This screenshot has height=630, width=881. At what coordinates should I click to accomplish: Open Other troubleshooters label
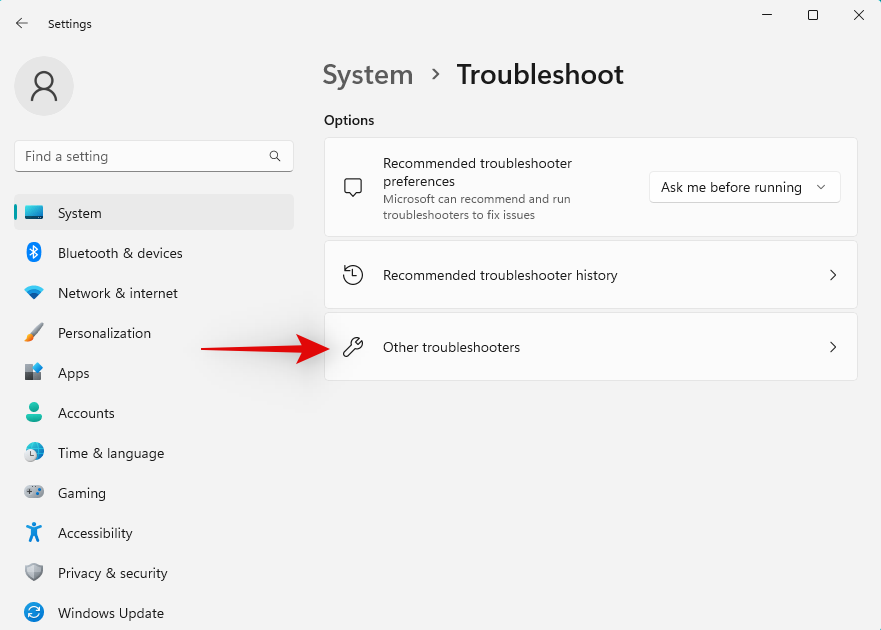[451, 347]
